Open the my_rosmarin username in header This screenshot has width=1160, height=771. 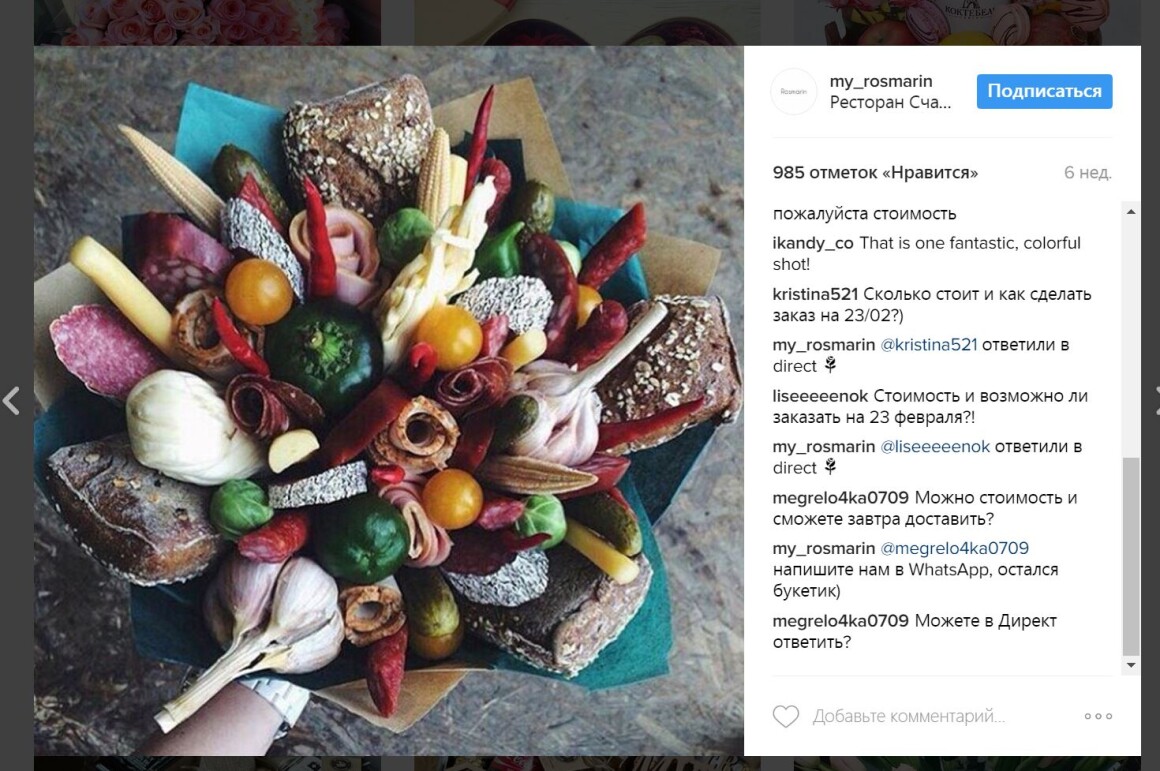pos(880,81)
